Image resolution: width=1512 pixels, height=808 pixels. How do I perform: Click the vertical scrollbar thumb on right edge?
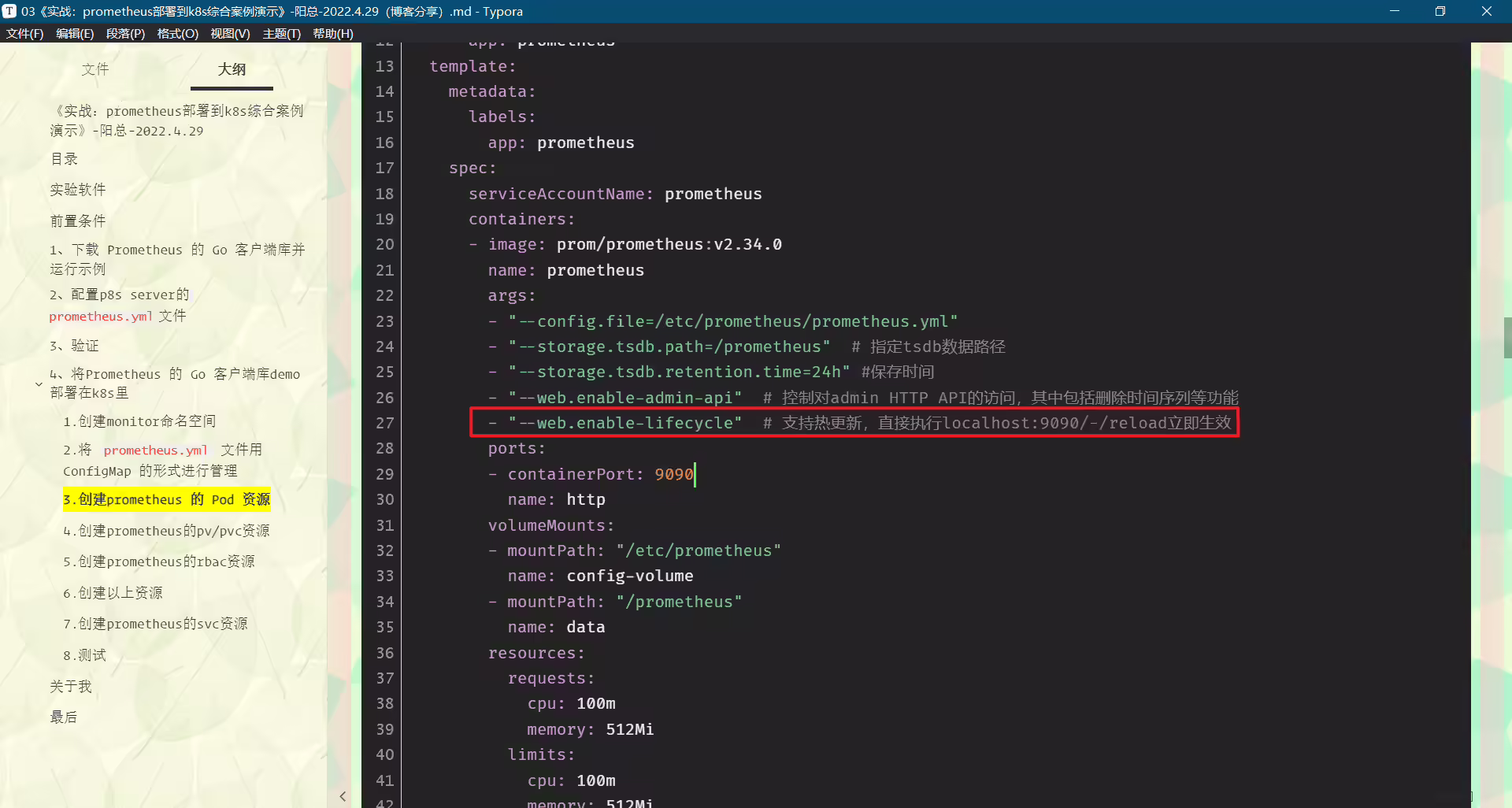1507,337
